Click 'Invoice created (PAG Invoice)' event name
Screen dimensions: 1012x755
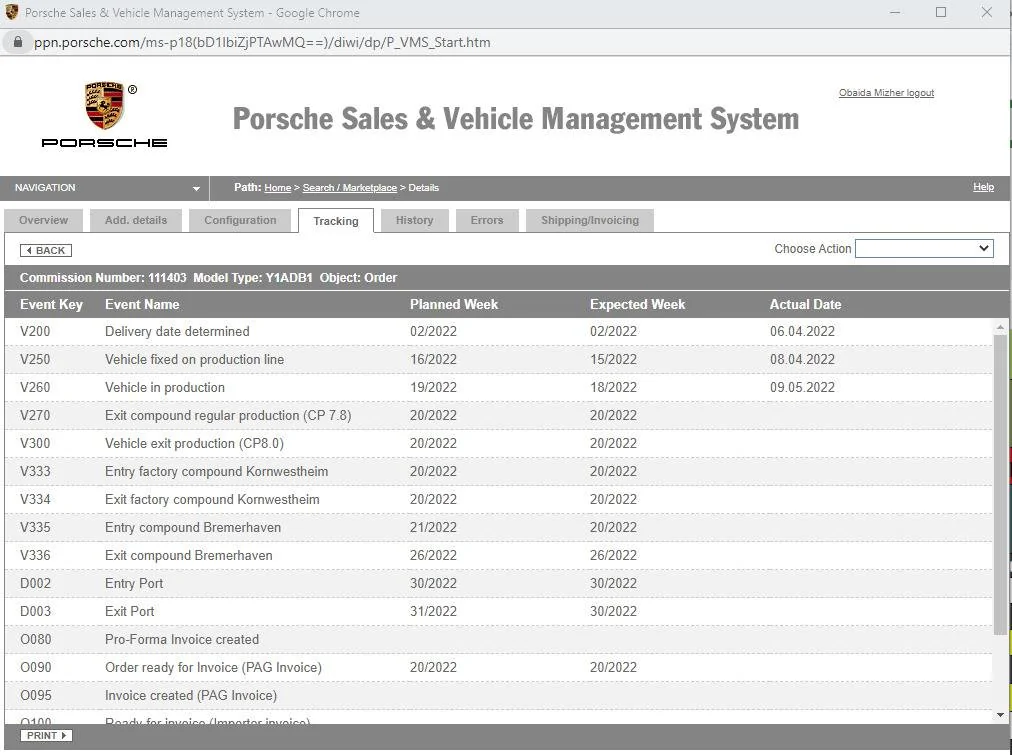click(191, 696)
